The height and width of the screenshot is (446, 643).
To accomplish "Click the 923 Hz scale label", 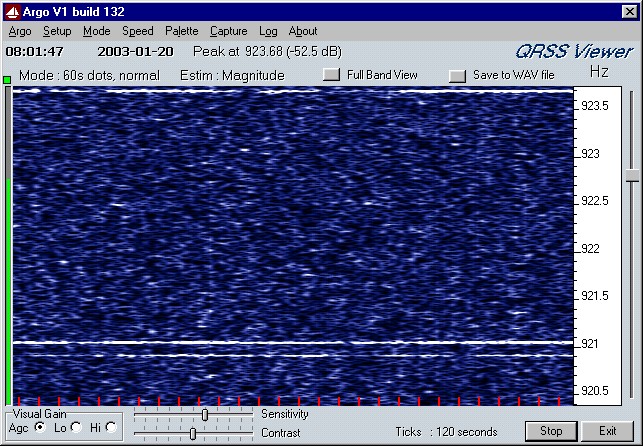I will point(590,154).
